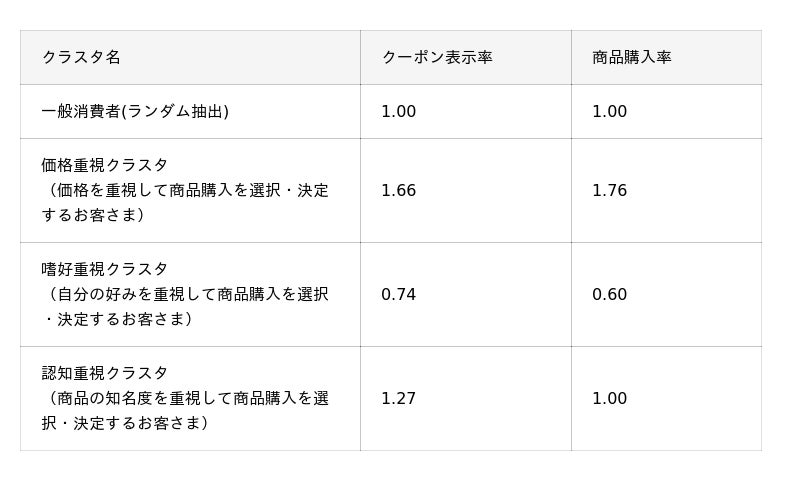Click the 1.76 purchase rate value

(x=609, y=190)
